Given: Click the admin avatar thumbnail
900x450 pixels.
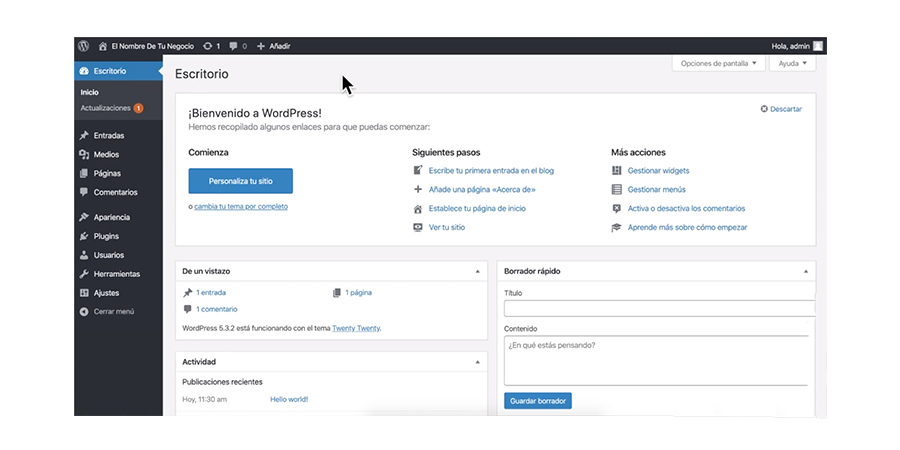Looking at the screenshot, I should pyautogui.click(x=817, y=46).
